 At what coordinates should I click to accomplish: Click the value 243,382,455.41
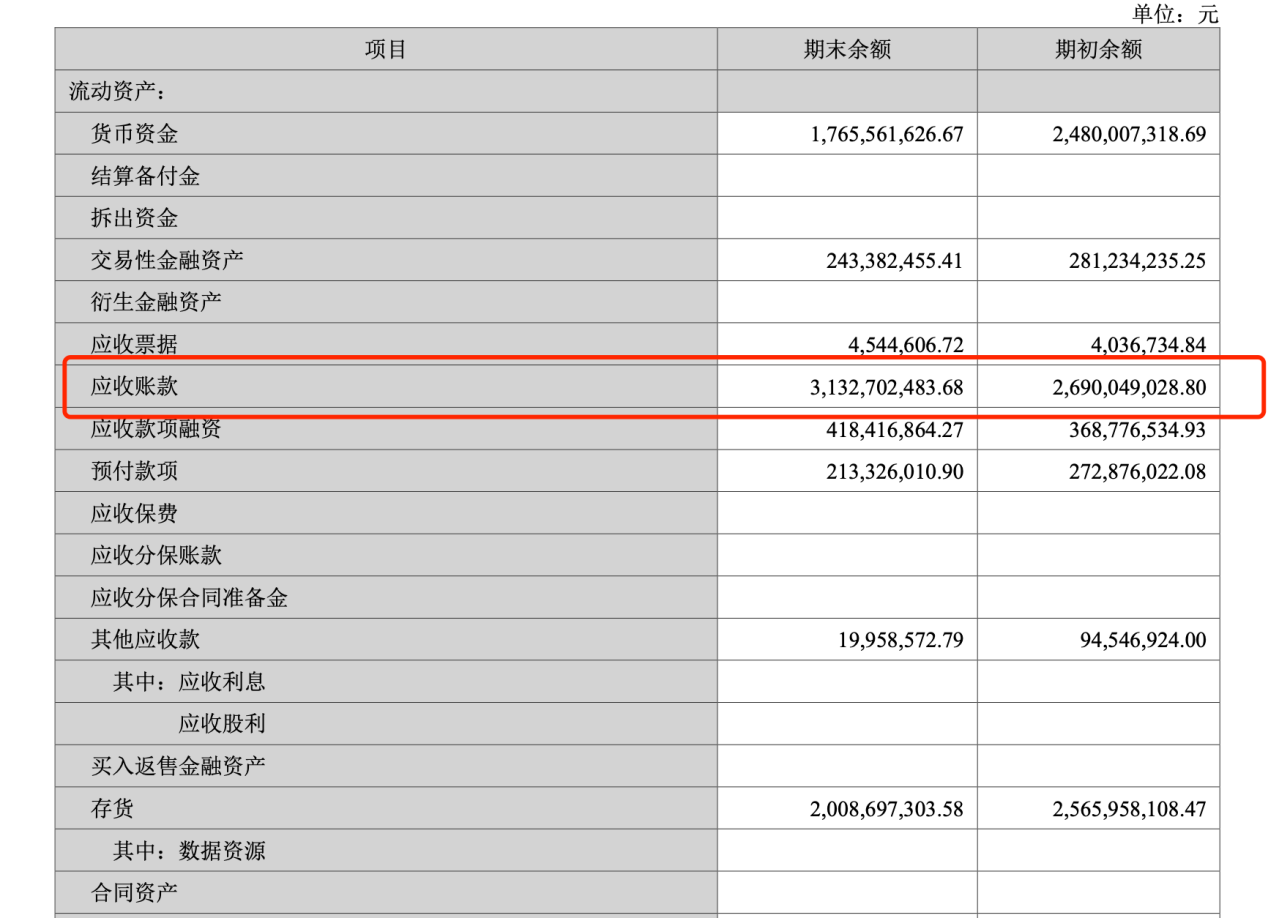(895, 262)
